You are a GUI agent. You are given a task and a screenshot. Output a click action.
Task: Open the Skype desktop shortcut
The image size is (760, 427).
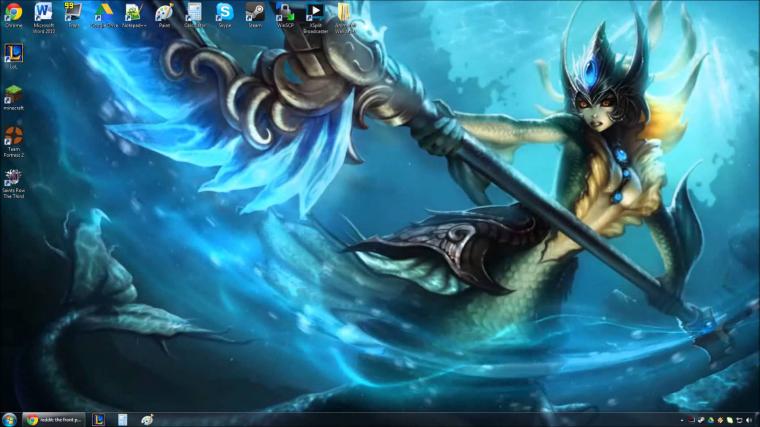coord(224,16)
